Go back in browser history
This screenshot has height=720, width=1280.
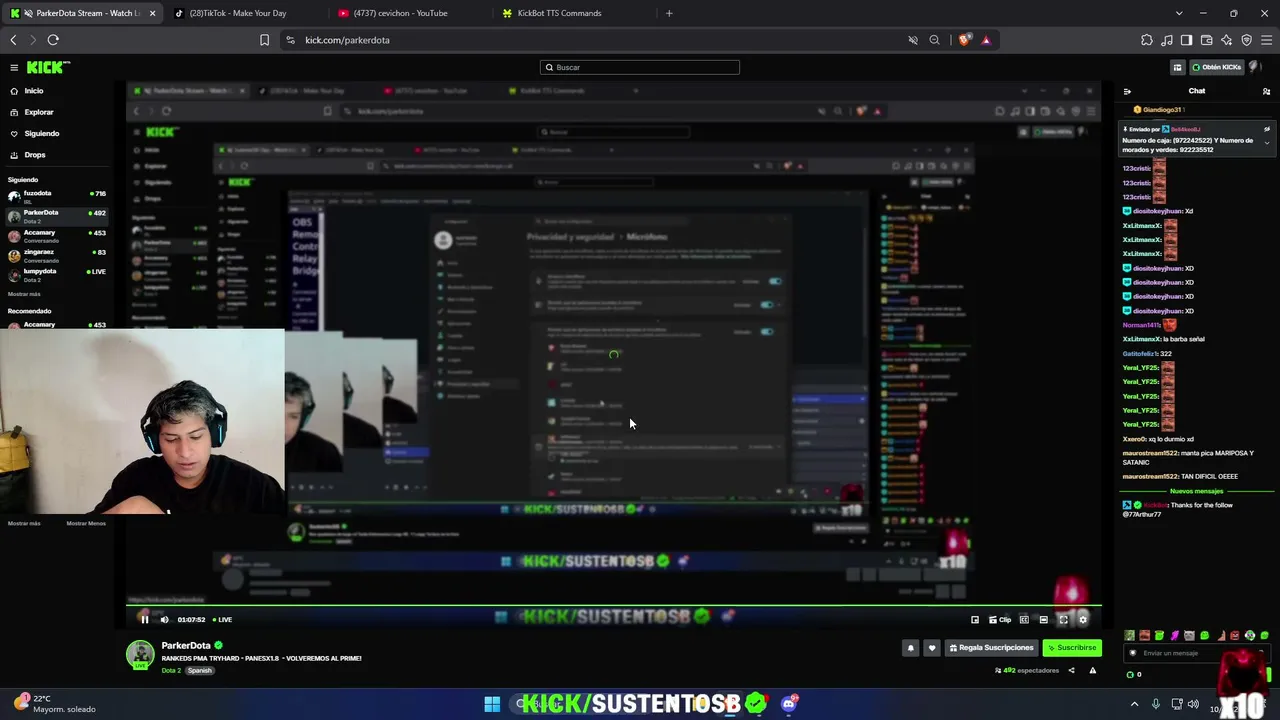[x=13, y=40]
